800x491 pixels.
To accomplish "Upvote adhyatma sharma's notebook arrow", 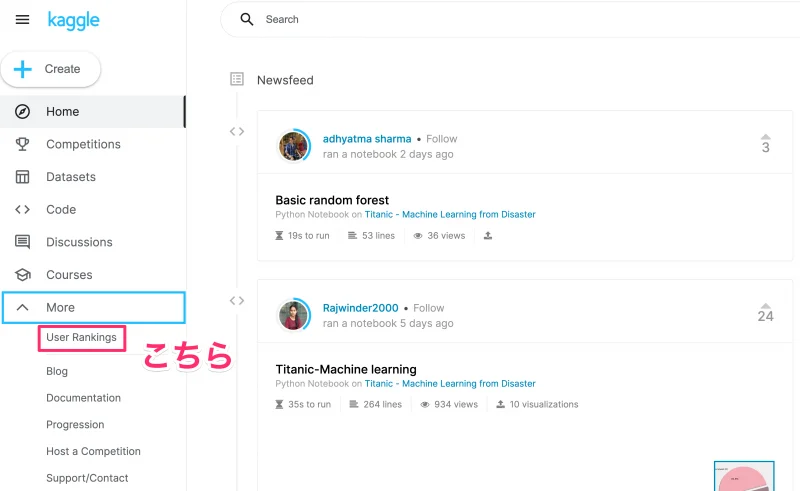I will click(765, 137).
